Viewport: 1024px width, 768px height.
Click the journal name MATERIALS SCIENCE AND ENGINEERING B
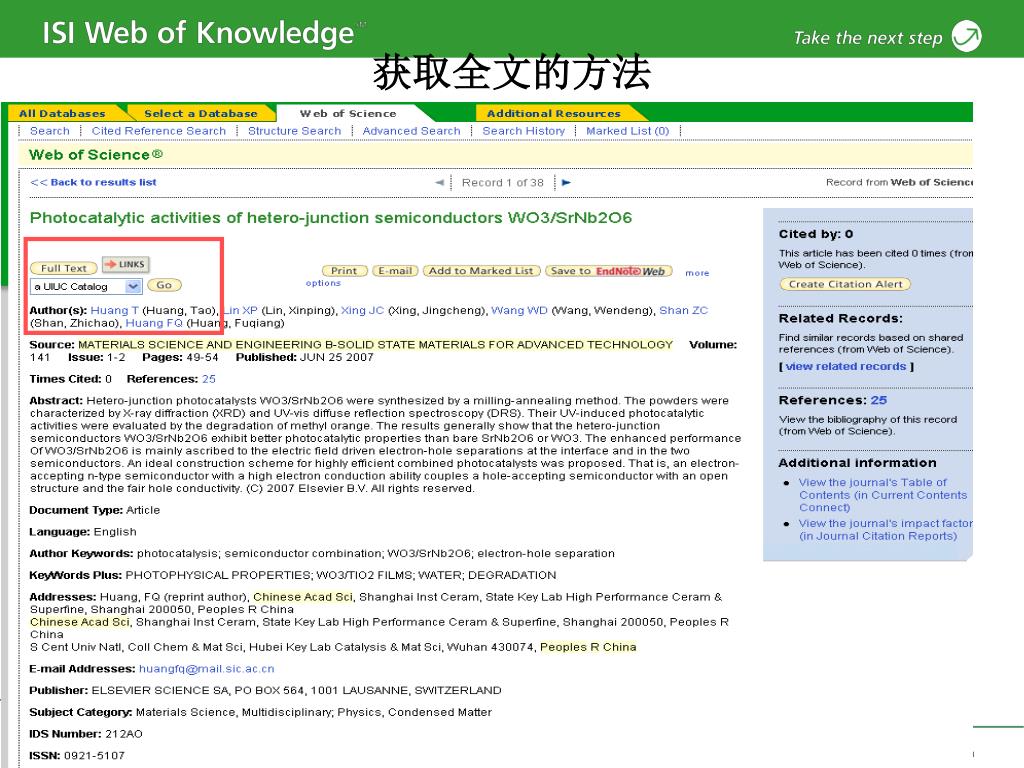pos(376,344)
